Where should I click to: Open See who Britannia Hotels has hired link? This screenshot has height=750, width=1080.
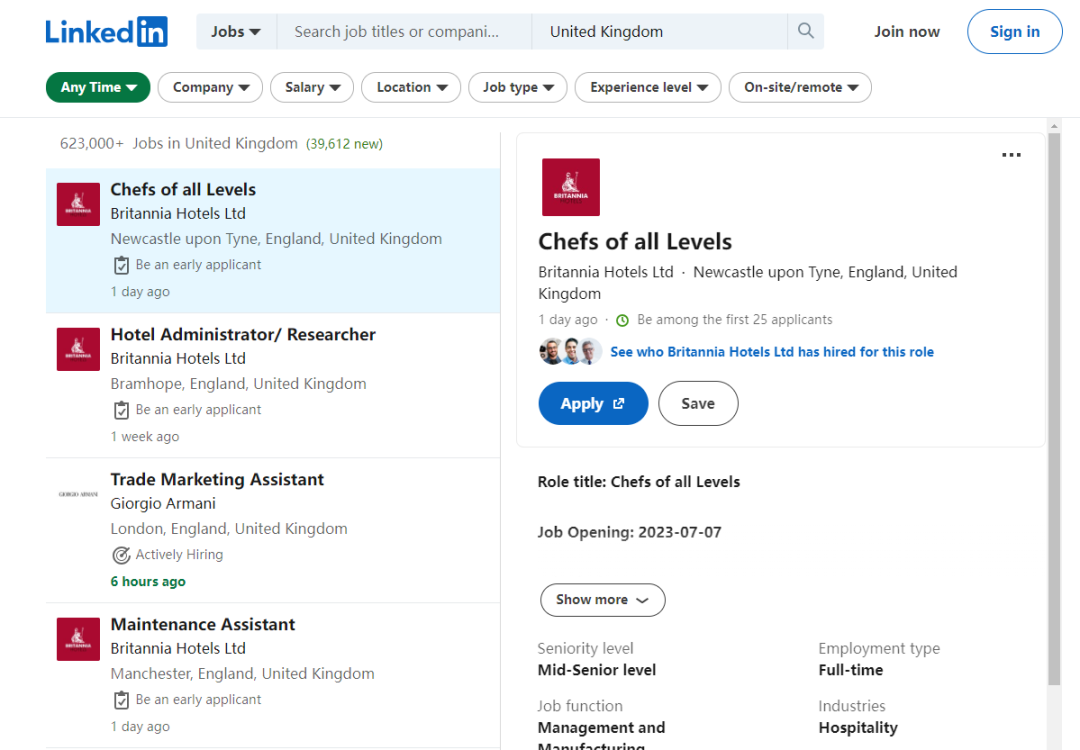[772, 352]
